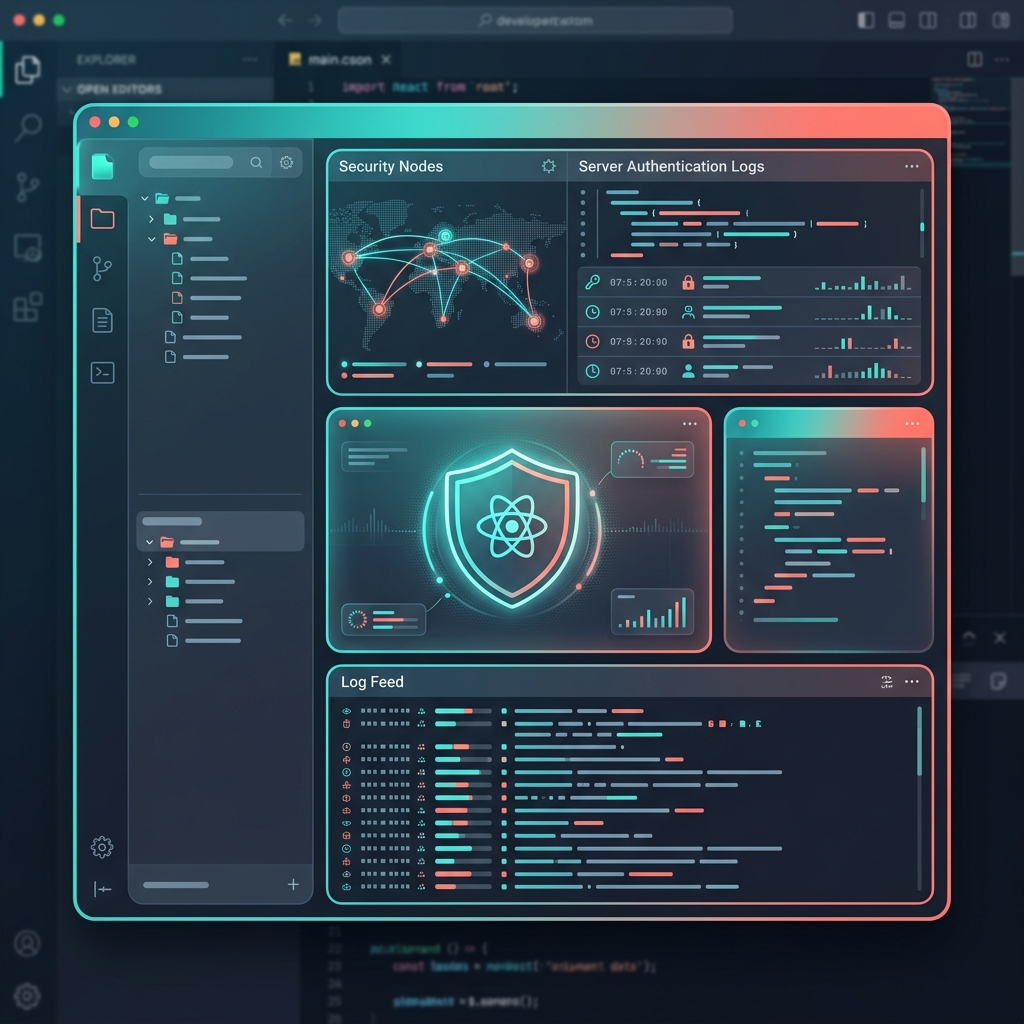The width and height of the screenshot is (1024, 1024).
Task: Open the small code panel's three-dot menu
Action: click(x=912, y=424)
